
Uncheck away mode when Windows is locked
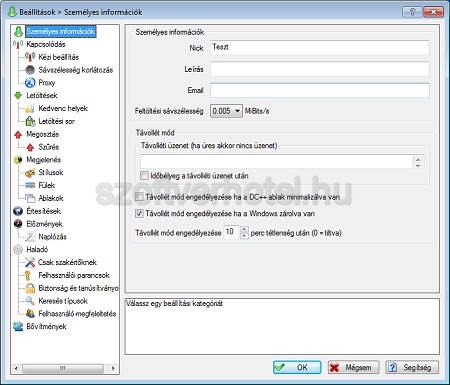click(x=139, y=213)
